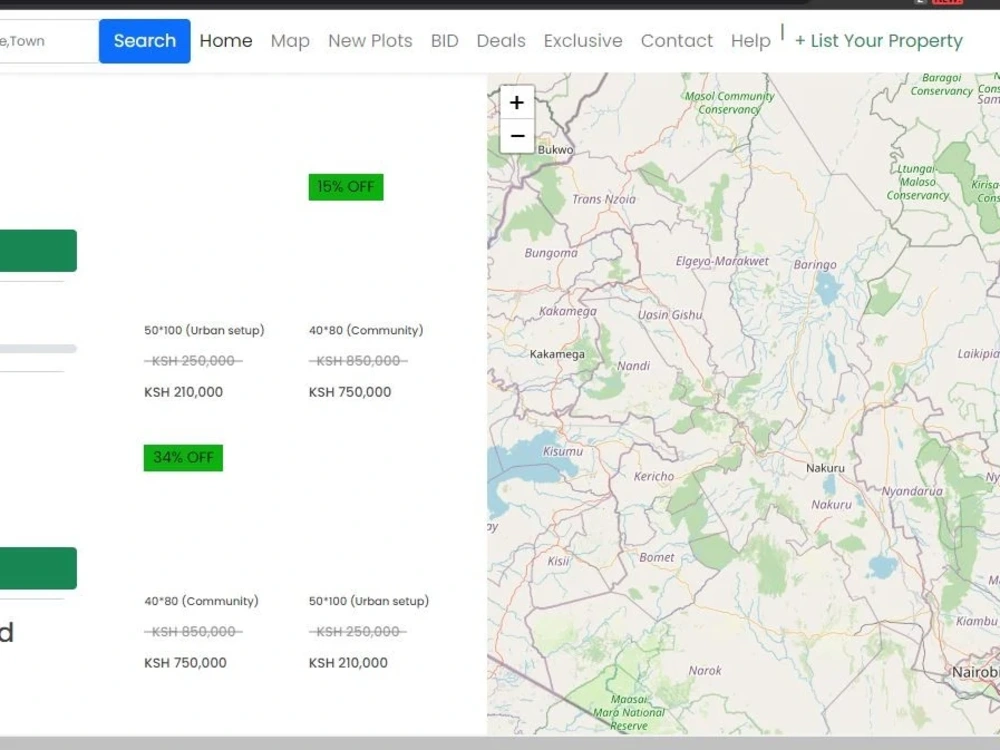
Task: Click the 15% OFF discount badge
Action: point(345,186)
